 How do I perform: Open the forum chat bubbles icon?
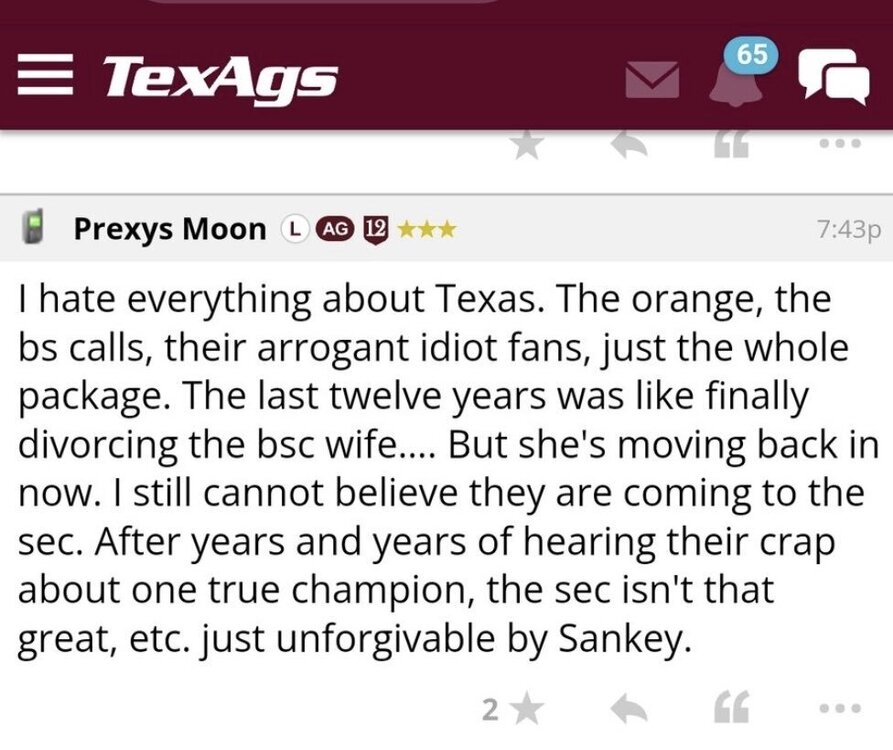(831, 77)
